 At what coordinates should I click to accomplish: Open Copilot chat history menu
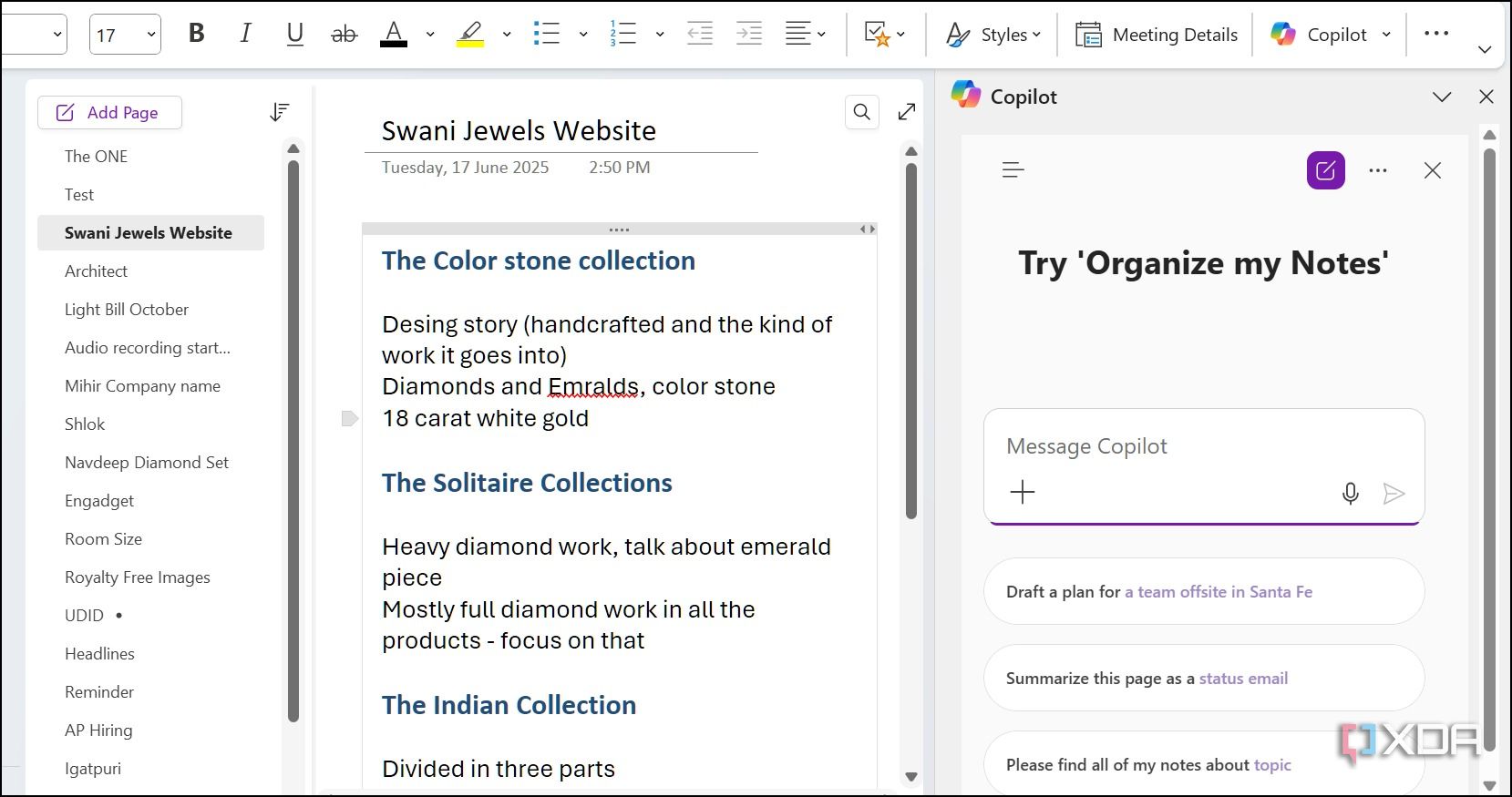pos(1013,170)
